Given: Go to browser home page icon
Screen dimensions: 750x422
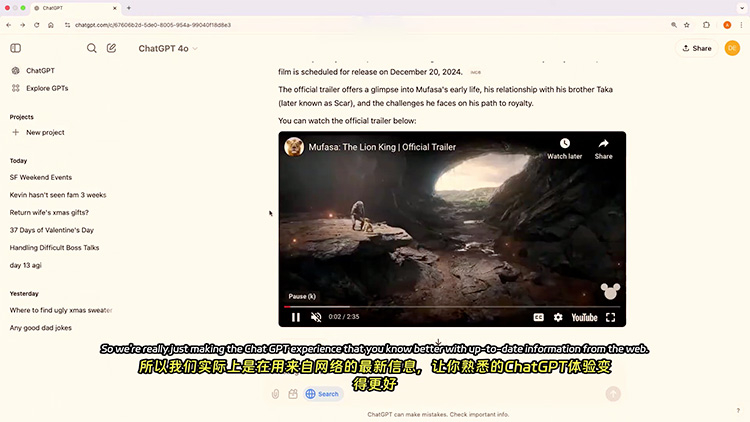Looking at the screenshot, I should click(x=51, y=25).
